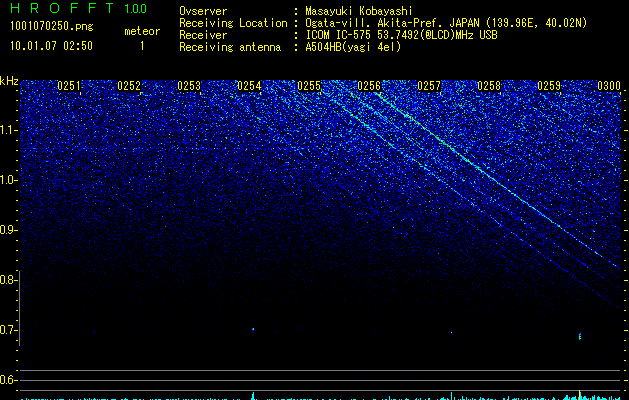Click the 0256 time marker
The image size is (629, 400).
[369, 86]
